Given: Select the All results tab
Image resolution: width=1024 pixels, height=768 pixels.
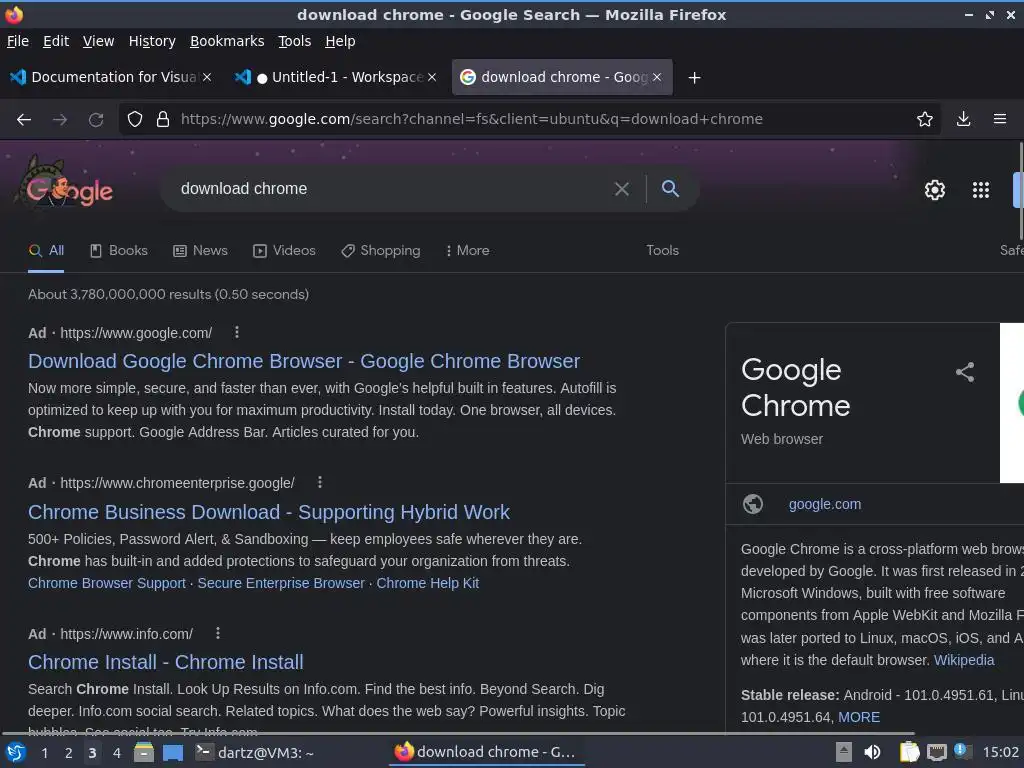Looking at the screenshot, I should tap(46, 251).
